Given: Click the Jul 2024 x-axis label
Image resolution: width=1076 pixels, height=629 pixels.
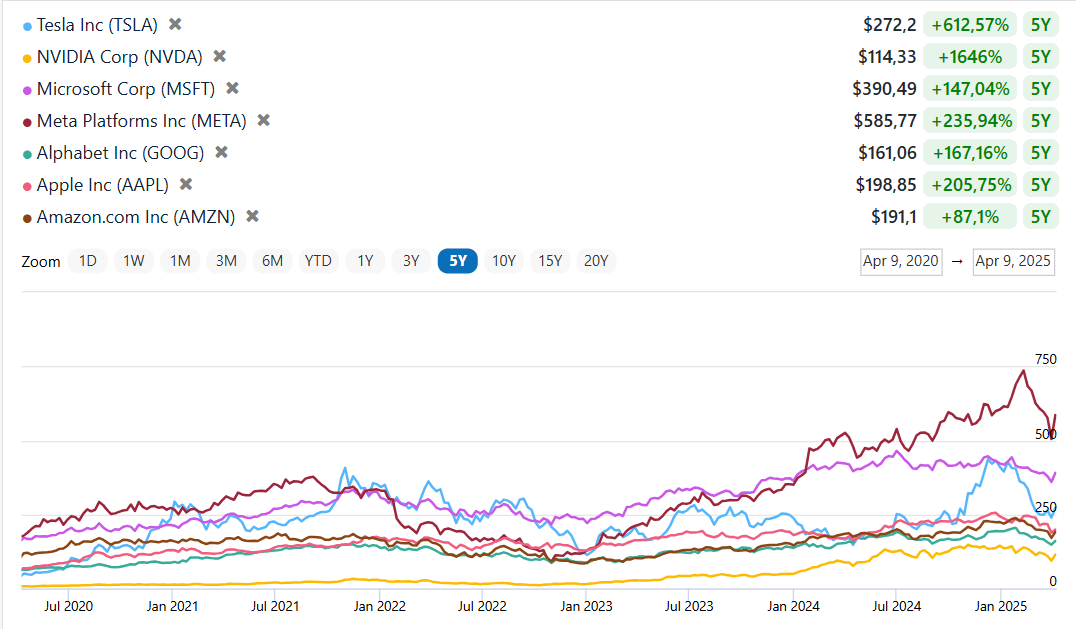Looking at the screenshot, I should tap(897, 606).
